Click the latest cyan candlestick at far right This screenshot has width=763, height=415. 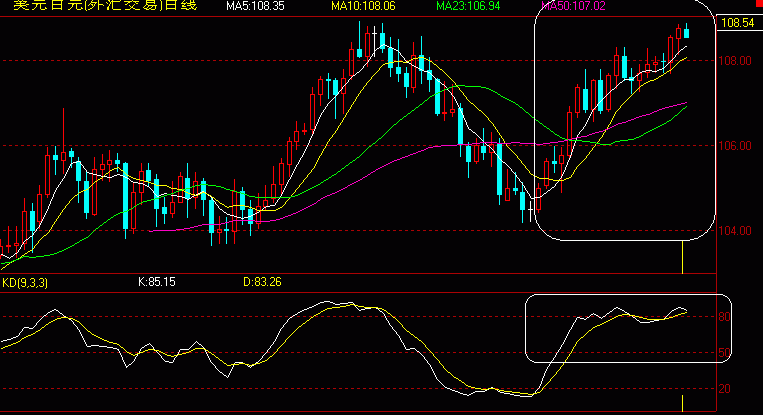[x=687, y=33]
